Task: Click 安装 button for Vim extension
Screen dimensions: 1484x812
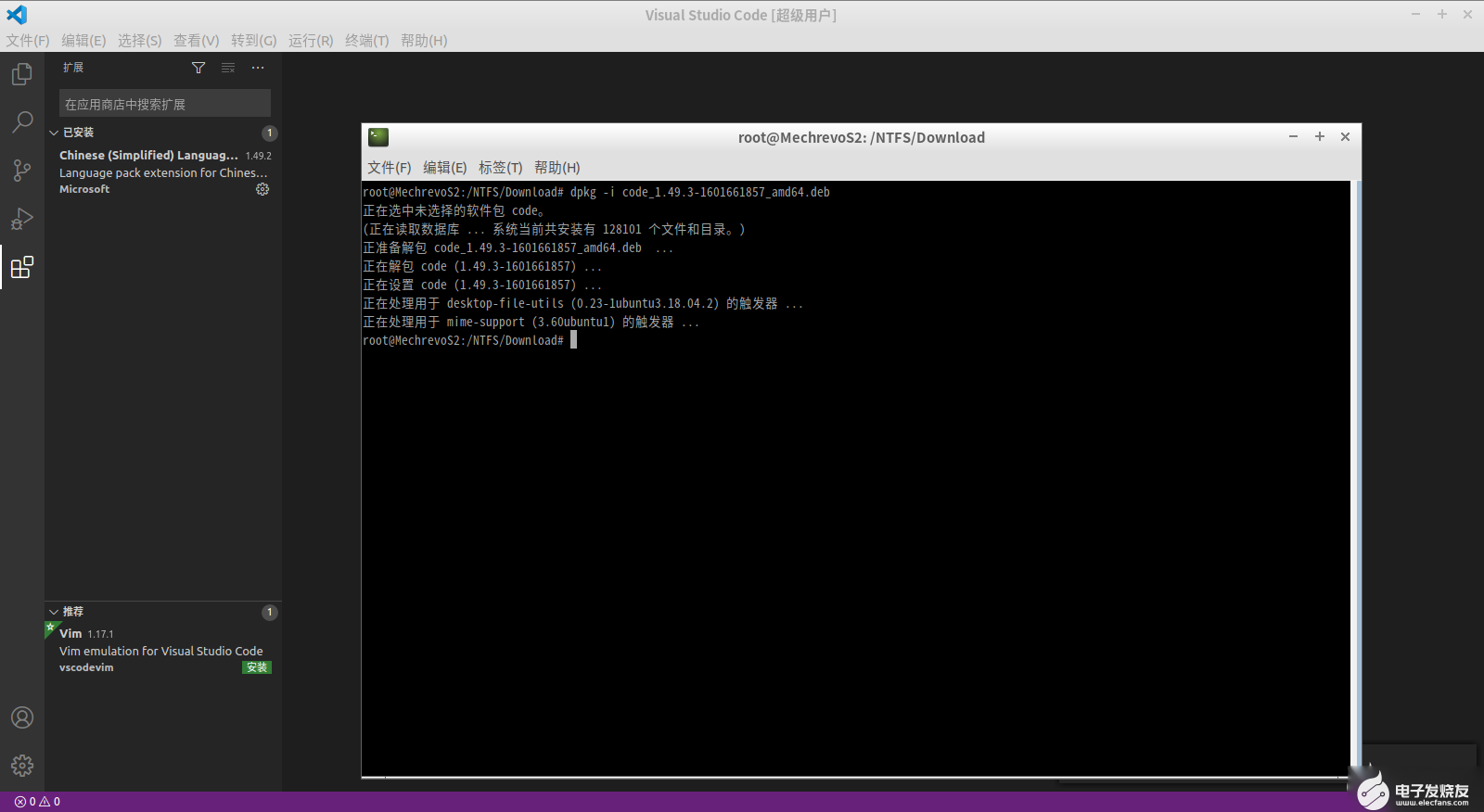Action: click(x=257, y=667)
